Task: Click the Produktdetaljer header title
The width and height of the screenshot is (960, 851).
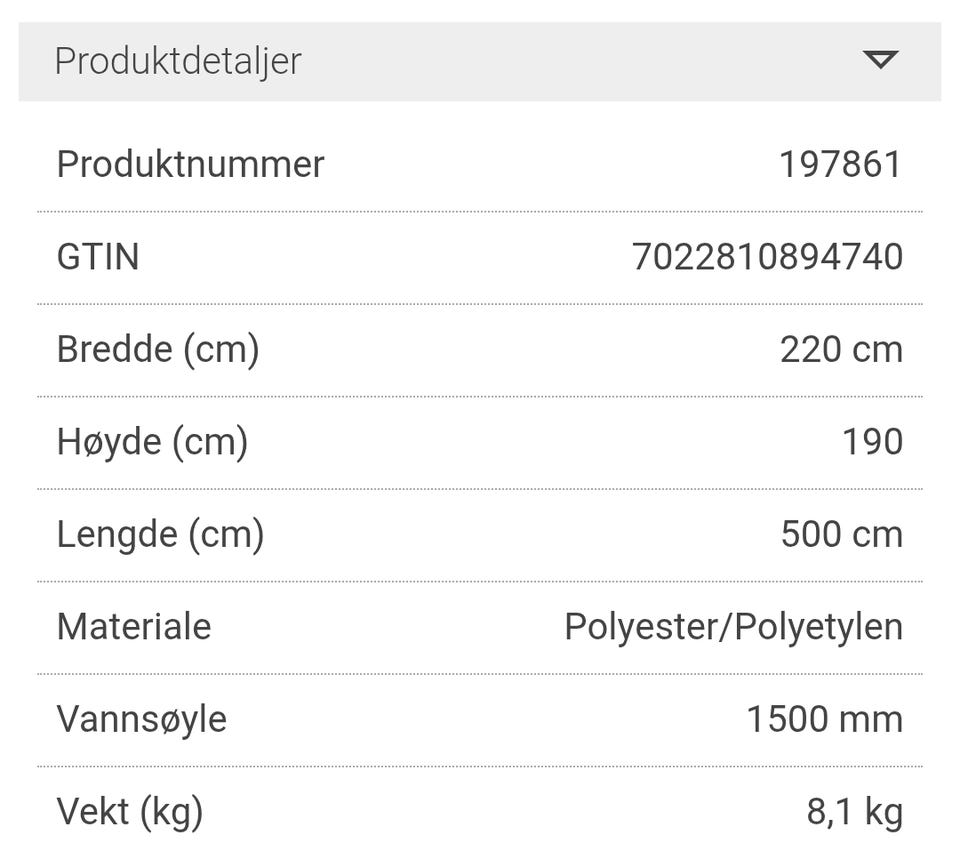Action: pos(178,61)
